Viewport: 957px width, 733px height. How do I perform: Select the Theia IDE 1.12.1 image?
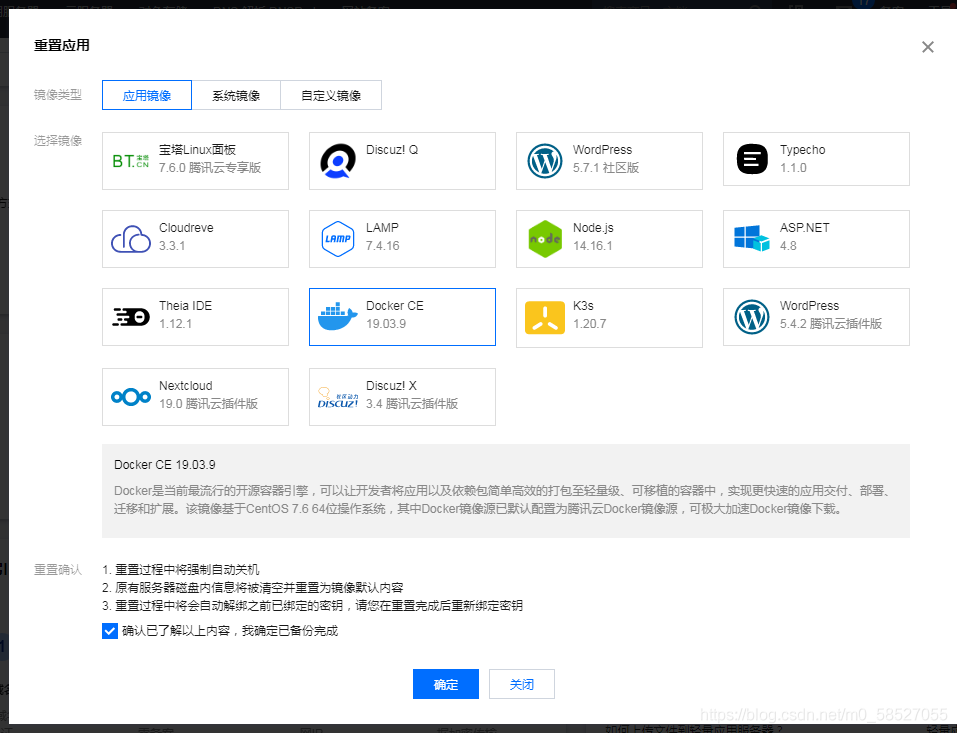click(195, 317)
